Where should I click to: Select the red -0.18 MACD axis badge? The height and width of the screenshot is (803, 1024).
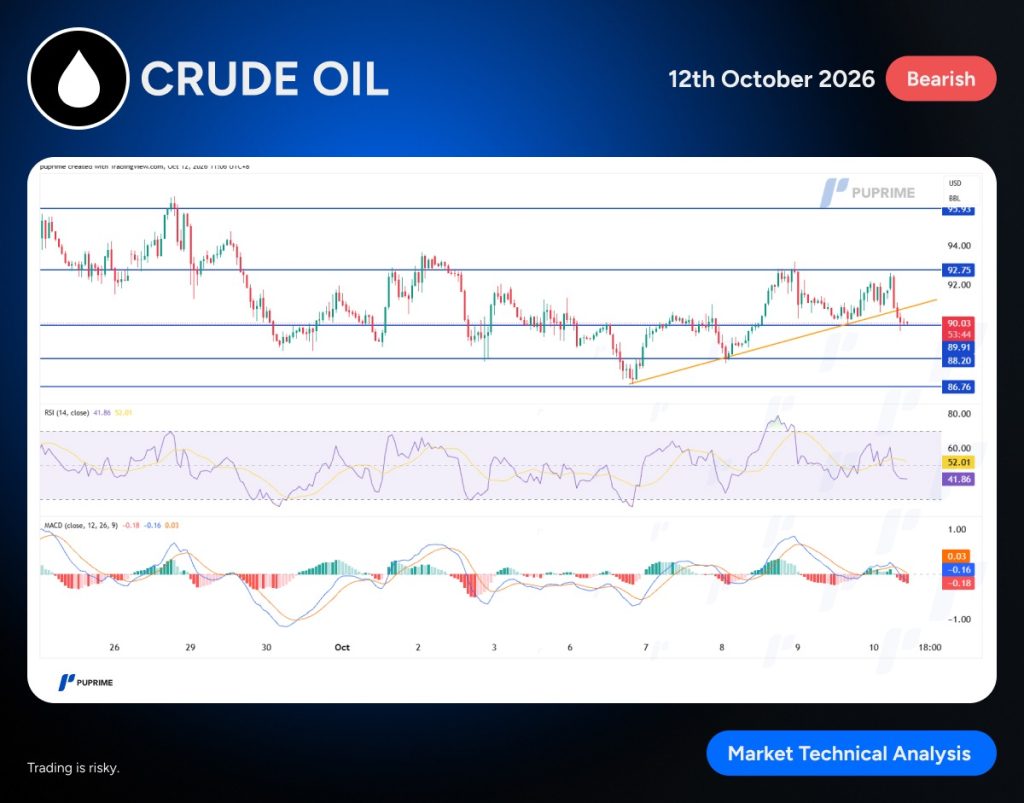957,583
